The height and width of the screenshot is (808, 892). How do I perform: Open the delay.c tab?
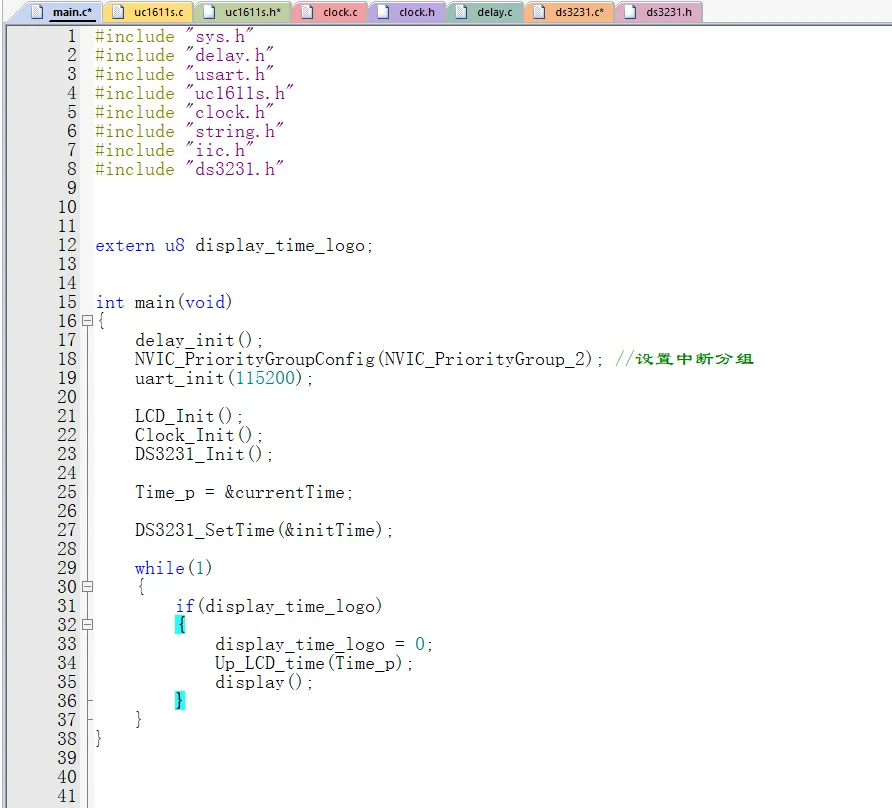coord(485,12)
